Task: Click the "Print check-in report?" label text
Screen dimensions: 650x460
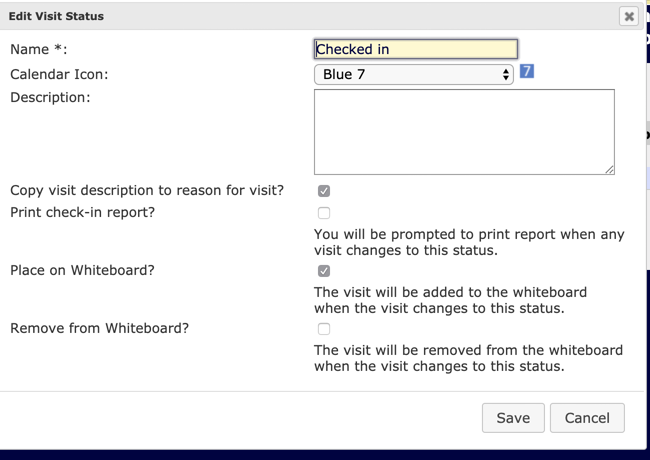Action: pyautogui.click(x=82, y=212)
